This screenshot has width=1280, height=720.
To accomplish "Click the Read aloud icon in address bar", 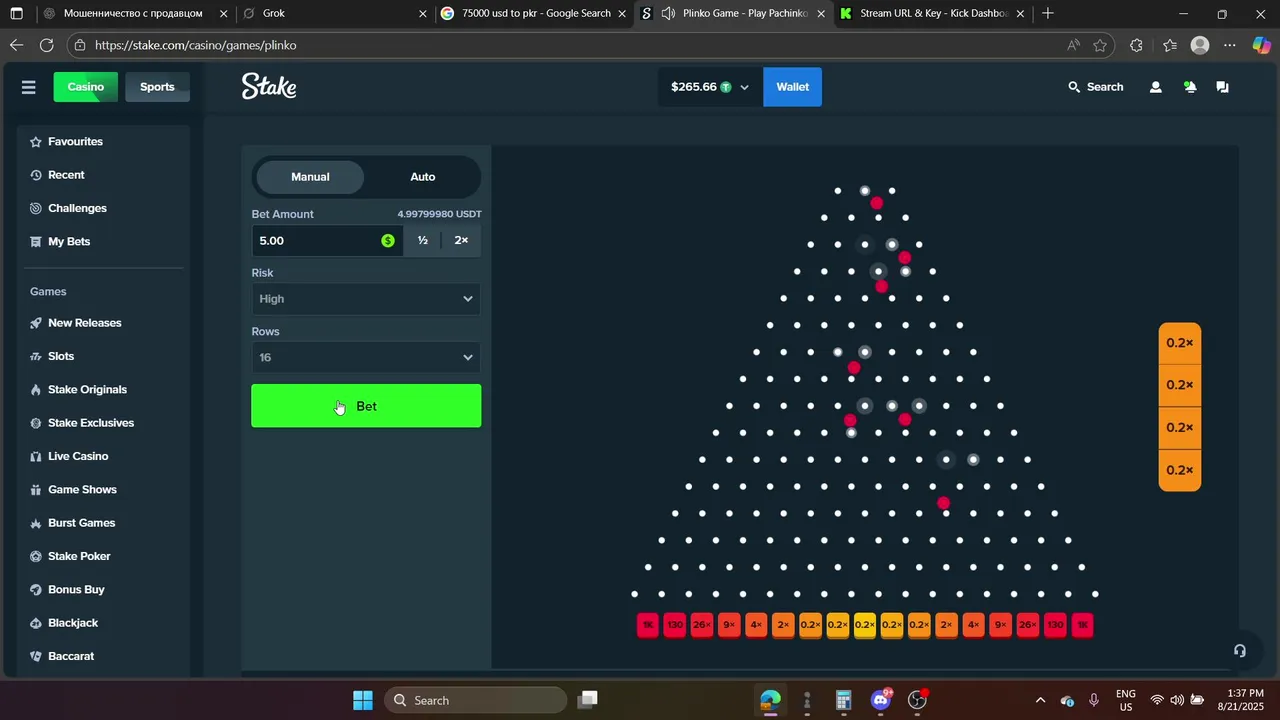I will (1073, 45).
